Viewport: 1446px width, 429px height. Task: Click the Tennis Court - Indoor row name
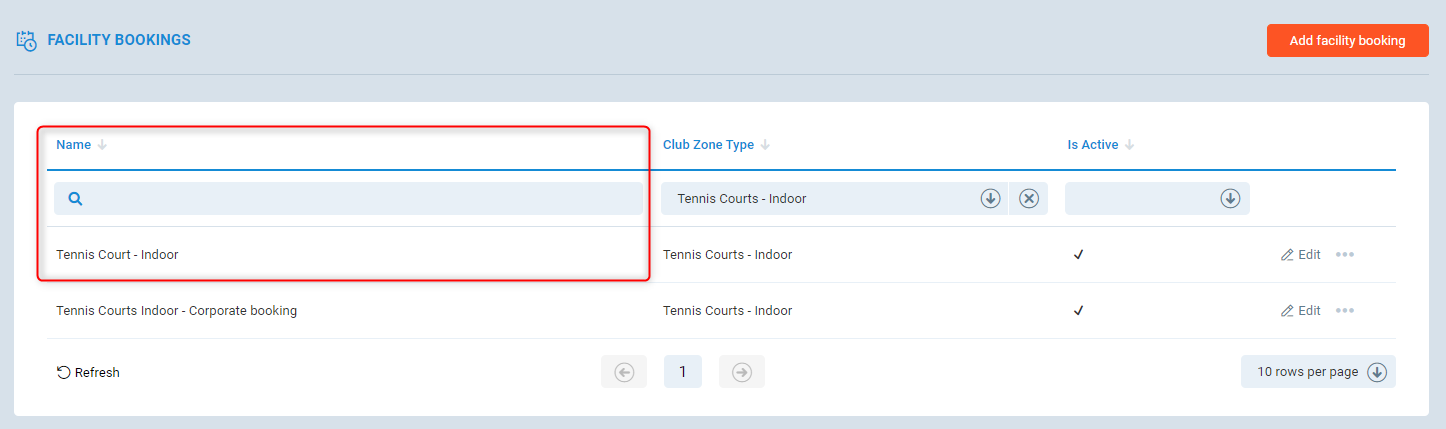point(117,255)
